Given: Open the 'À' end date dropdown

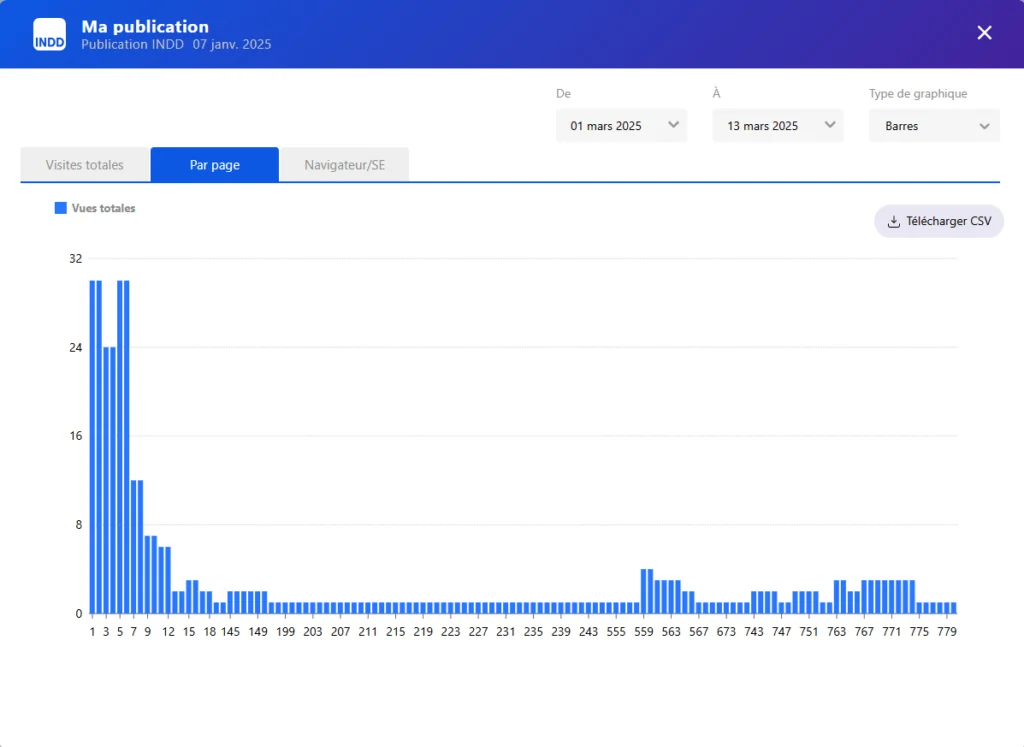Looking at the screenshot, I should [778, 125].
